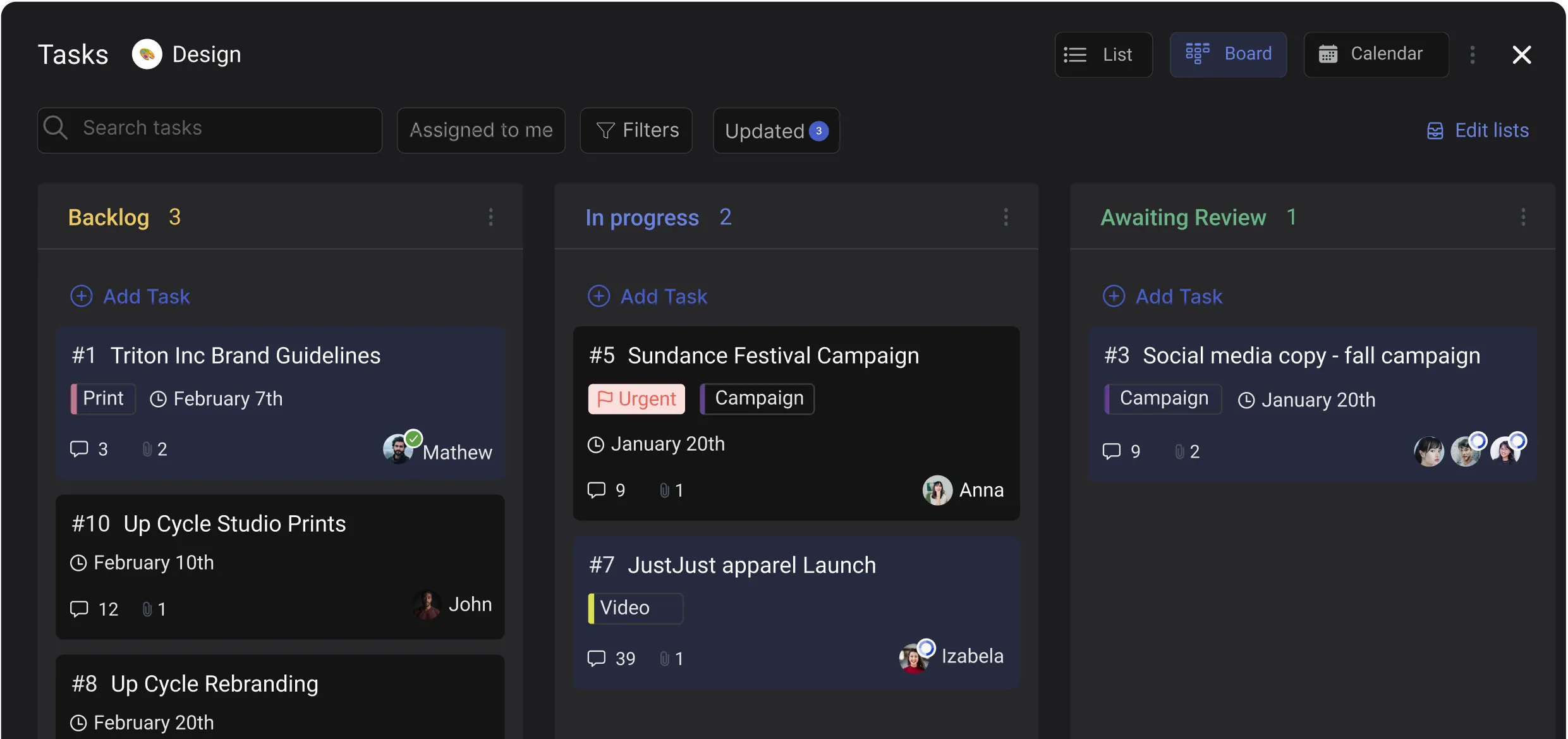This screenshot has width=1568, height=739.
Task: Open the Calendar view icon
Action: point(1328,54)
